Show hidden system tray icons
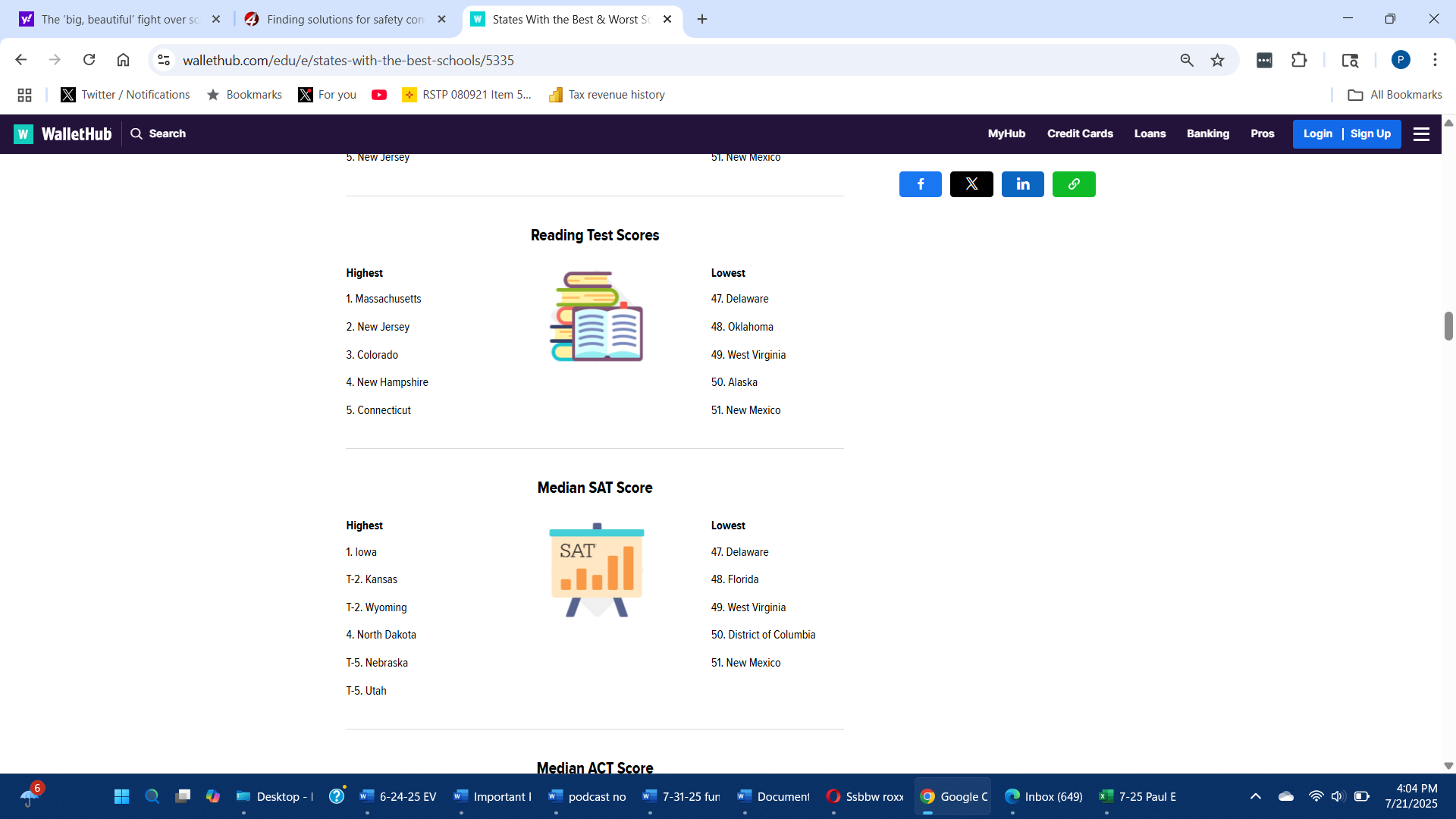1456x819 pixels. [x=1255, y=796]
